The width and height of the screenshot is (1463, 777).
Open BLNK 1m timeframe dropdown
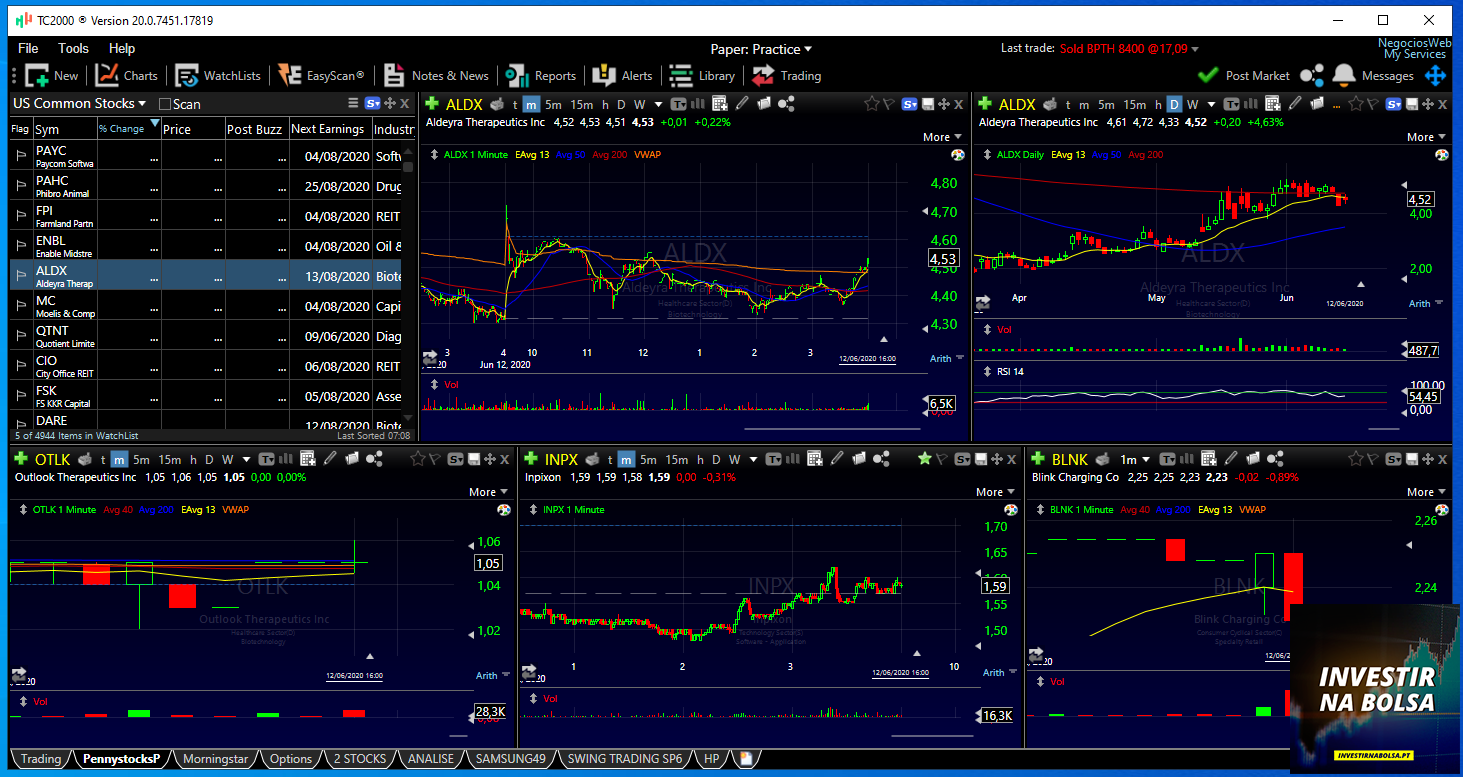point(1134,459)
